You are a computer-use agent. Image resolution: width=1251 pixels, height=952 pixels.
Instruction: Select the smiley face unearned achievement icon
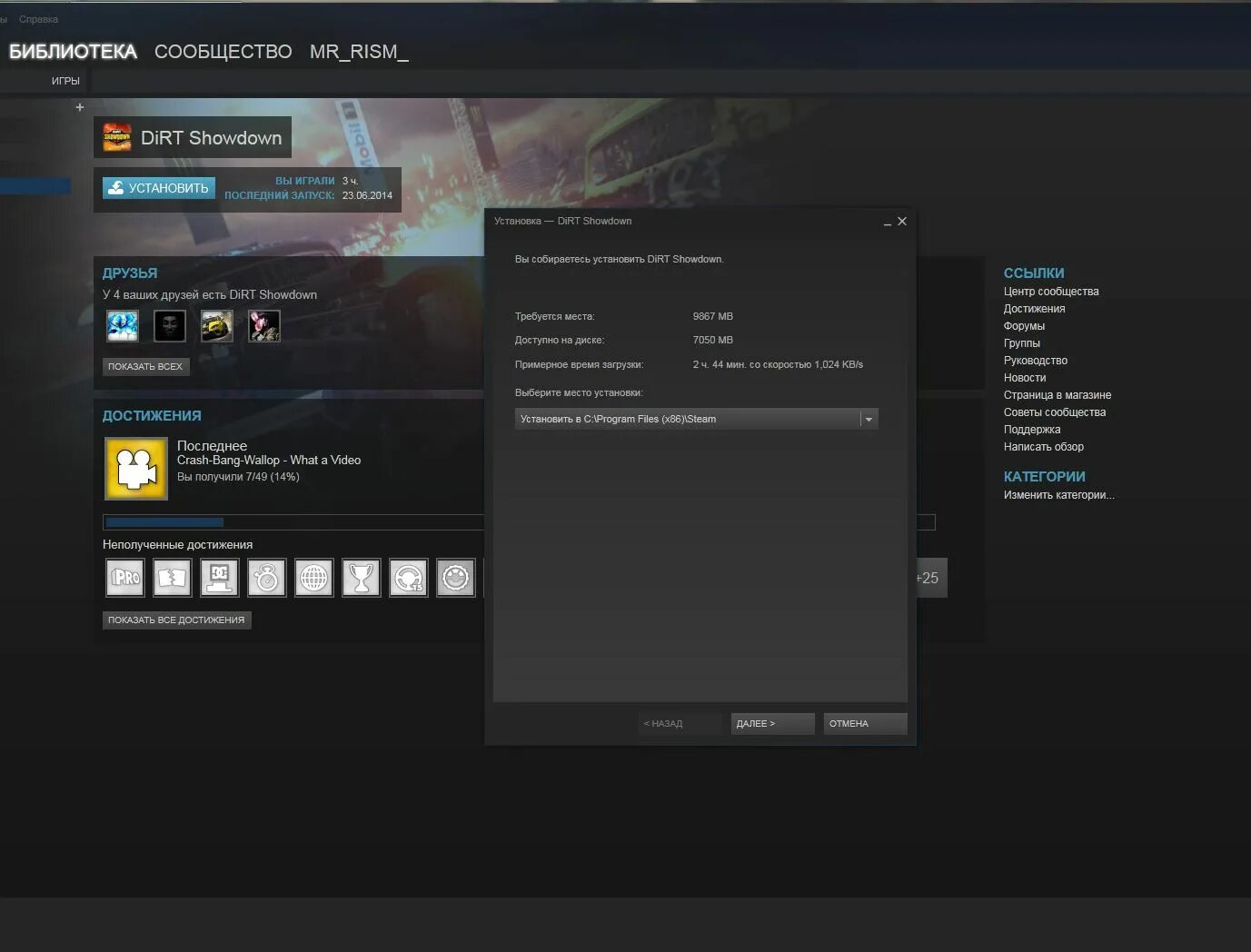(456, 578)
